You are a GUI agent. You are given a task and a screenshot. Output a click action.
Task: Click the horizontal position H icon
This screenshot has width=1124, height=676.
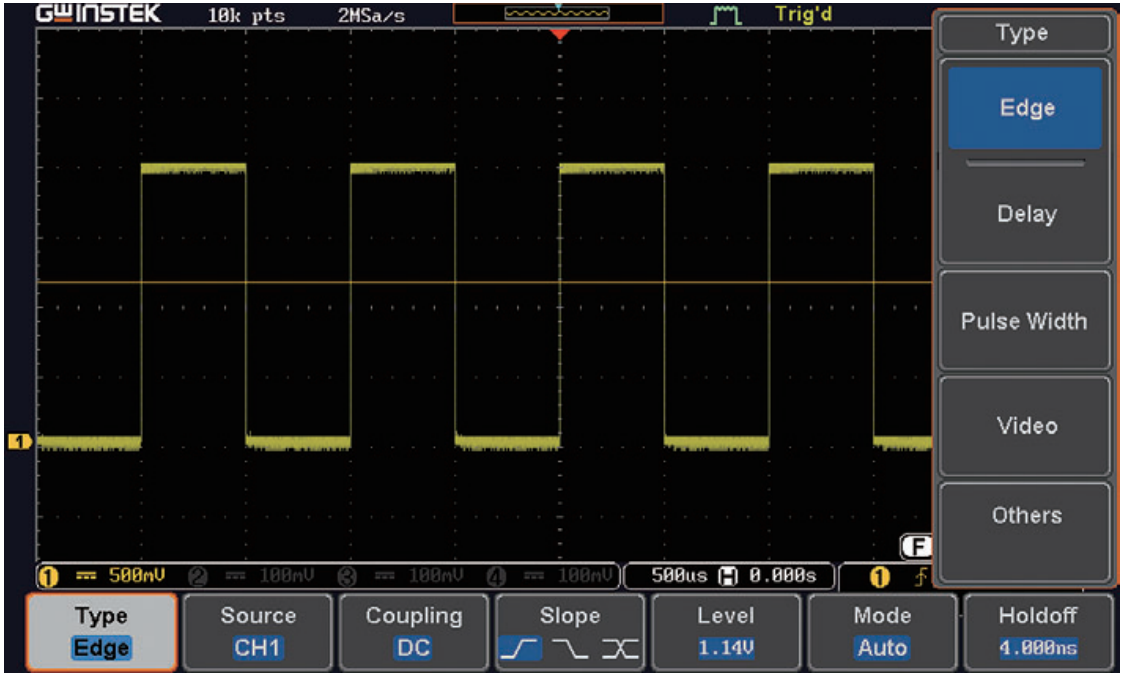(x=728, y=576)
